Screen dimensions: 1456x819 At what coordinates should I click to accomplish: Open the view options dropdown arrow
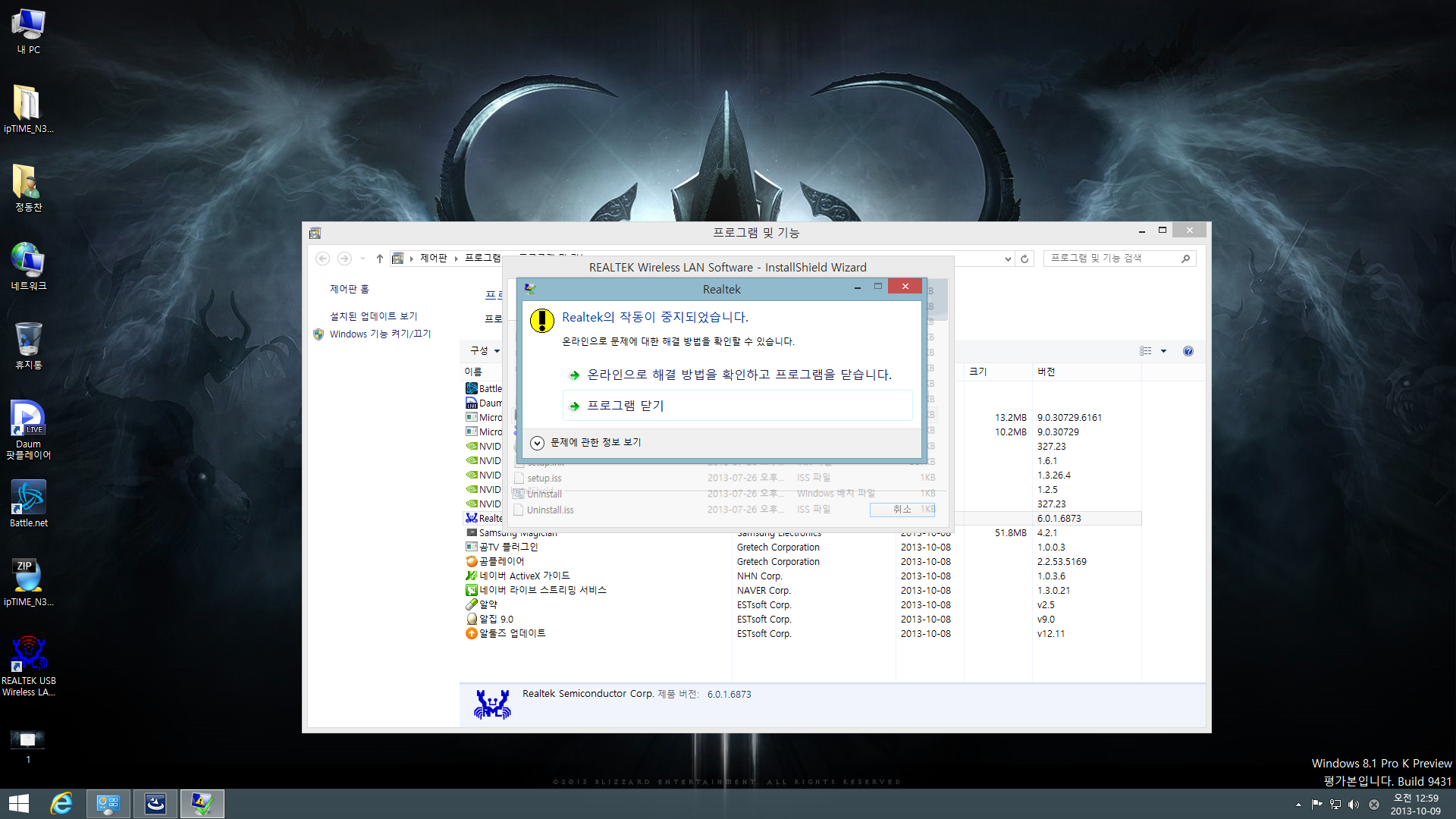tap(1163, 351)
